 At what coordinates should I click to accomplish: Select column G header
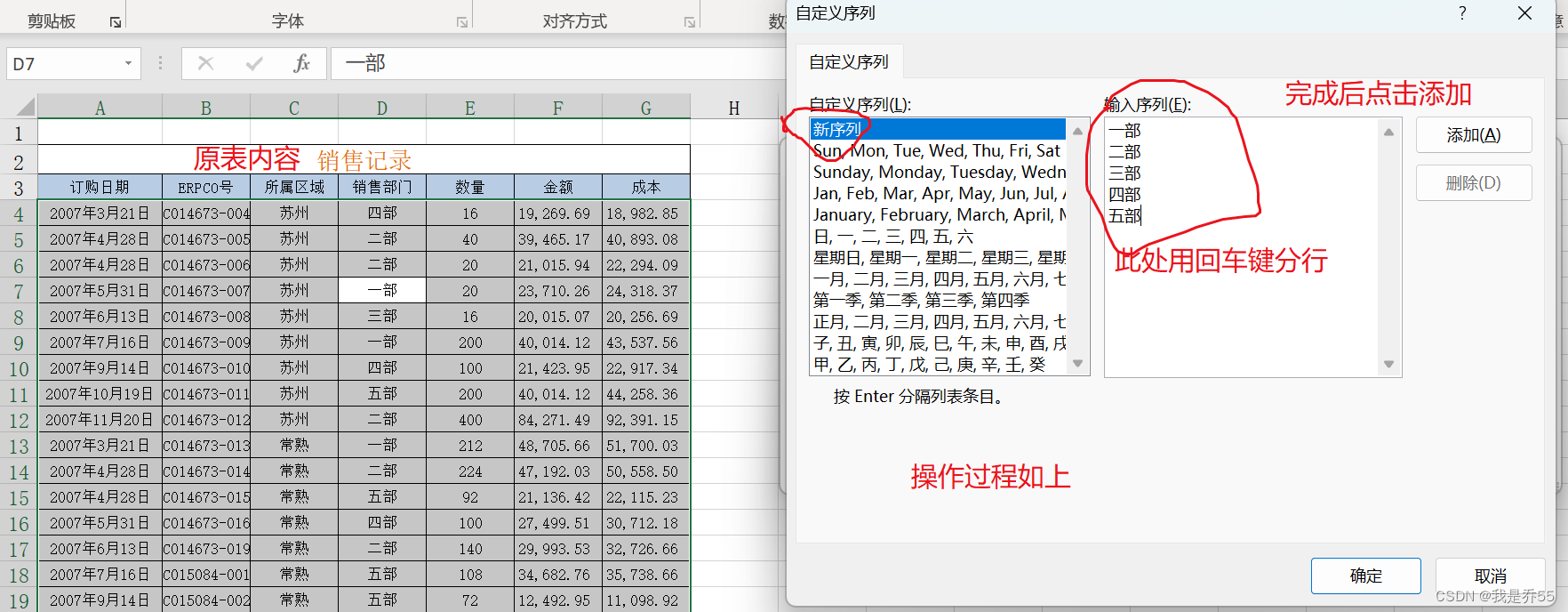[646, 108]
